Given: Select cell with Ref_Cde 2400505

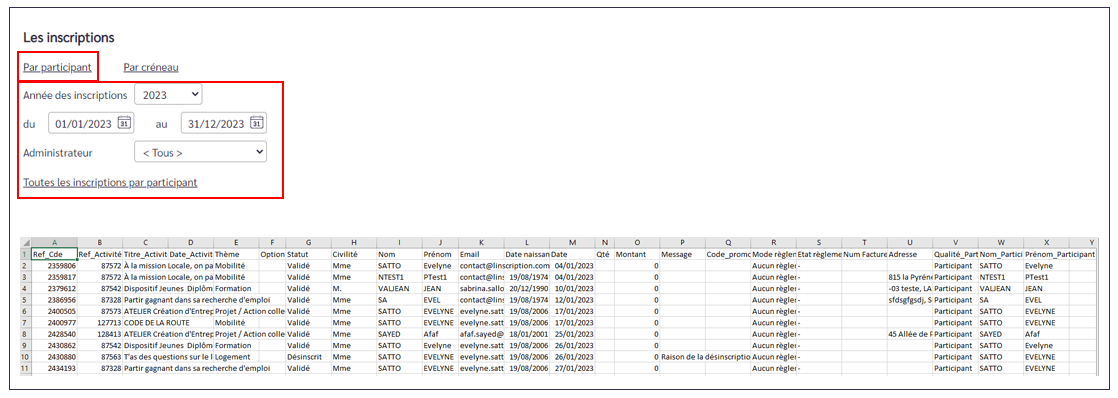Looking at the screenshot, I should [53, 312].
